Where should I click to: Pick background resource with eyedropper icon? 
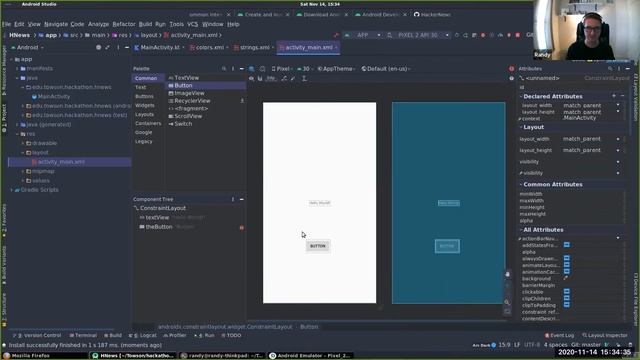(566, 278)
